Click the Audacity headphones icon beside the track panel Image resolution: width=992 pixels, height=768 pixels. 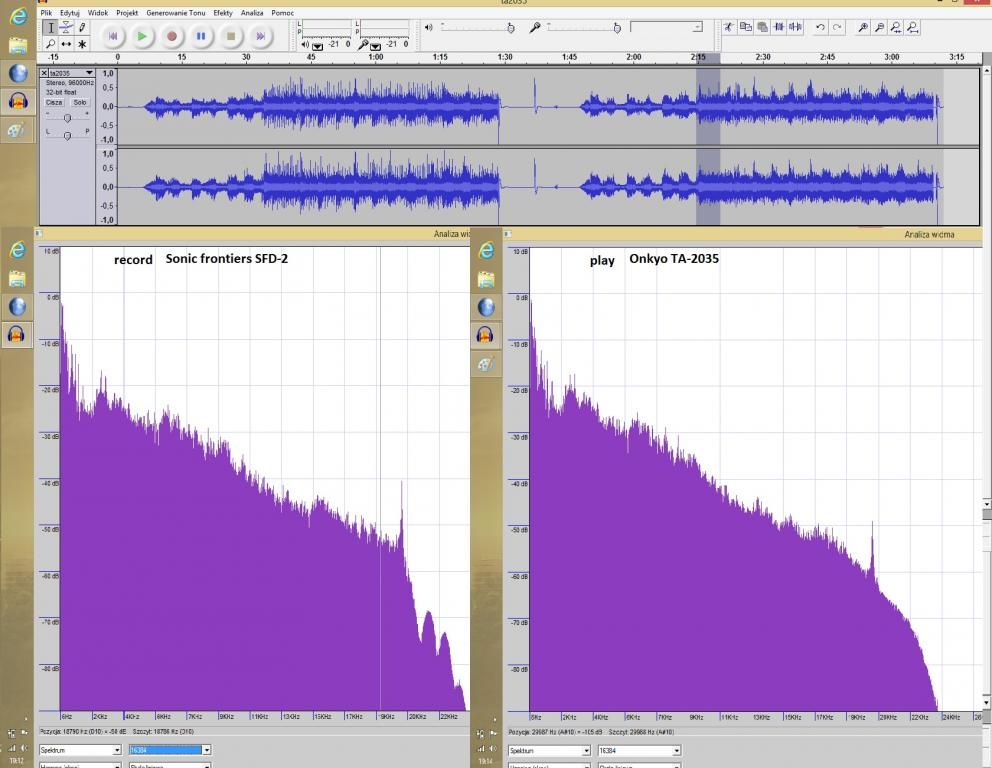point(18,101)
